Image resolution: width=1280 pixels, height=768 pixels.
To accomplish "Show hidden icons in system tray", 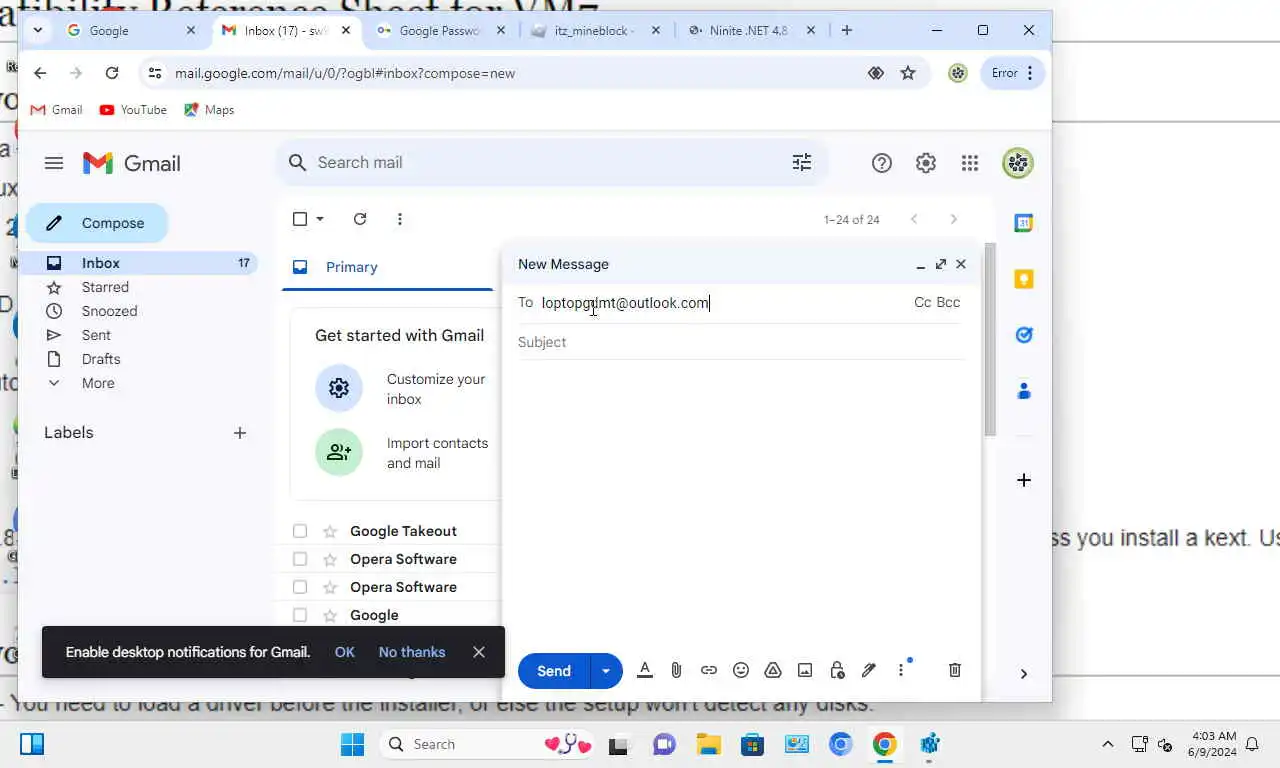I will (x=1108, y=744).
